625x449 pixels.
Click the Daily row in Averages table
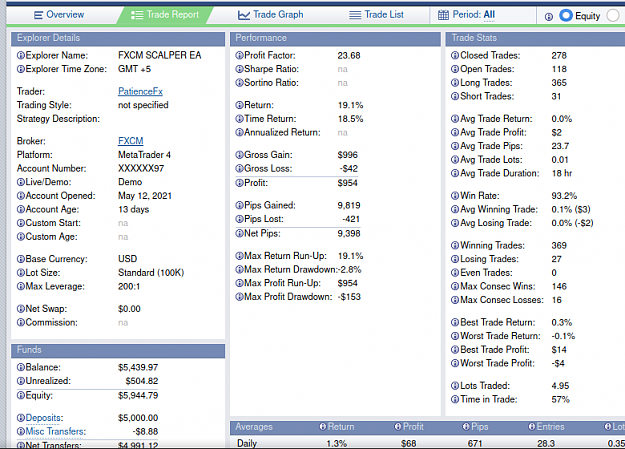point(427,443)
